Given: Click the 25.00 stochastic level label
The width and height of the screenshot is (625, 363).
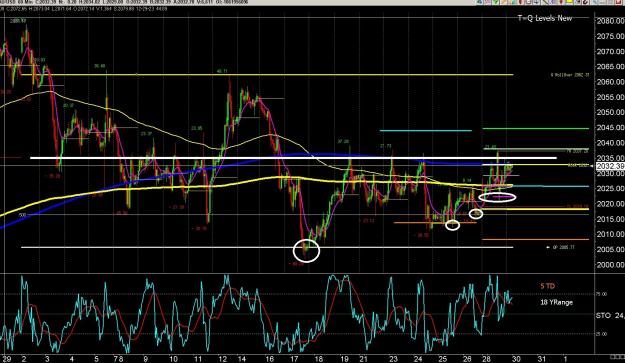Looking at the screenshot, I should click(x=602, y=334).
